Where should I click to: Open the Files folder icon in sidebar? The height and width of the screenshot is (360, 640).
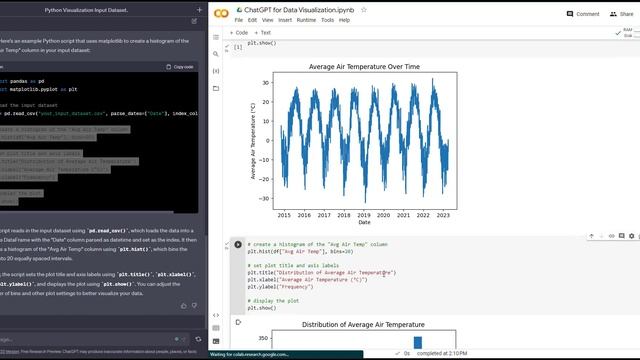coord(216,88)
